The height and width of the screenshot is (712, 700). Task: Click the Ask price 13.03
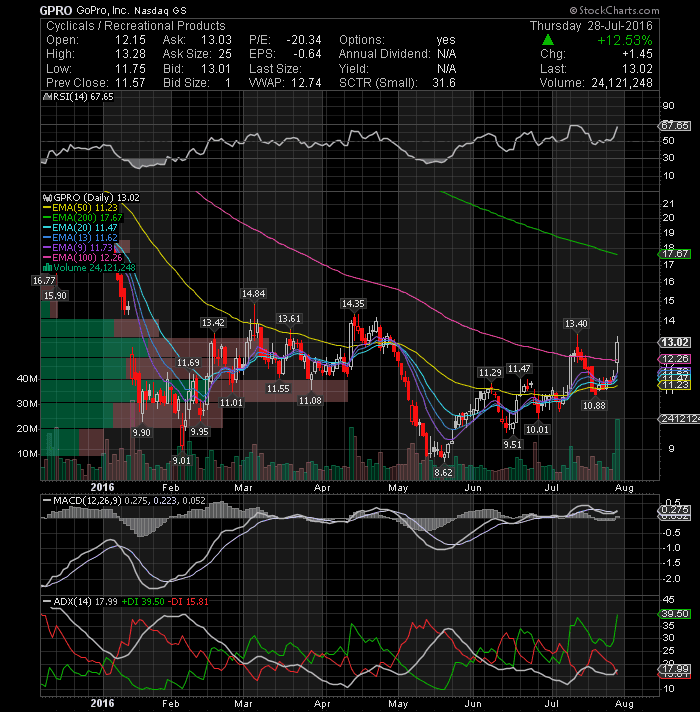216,40
